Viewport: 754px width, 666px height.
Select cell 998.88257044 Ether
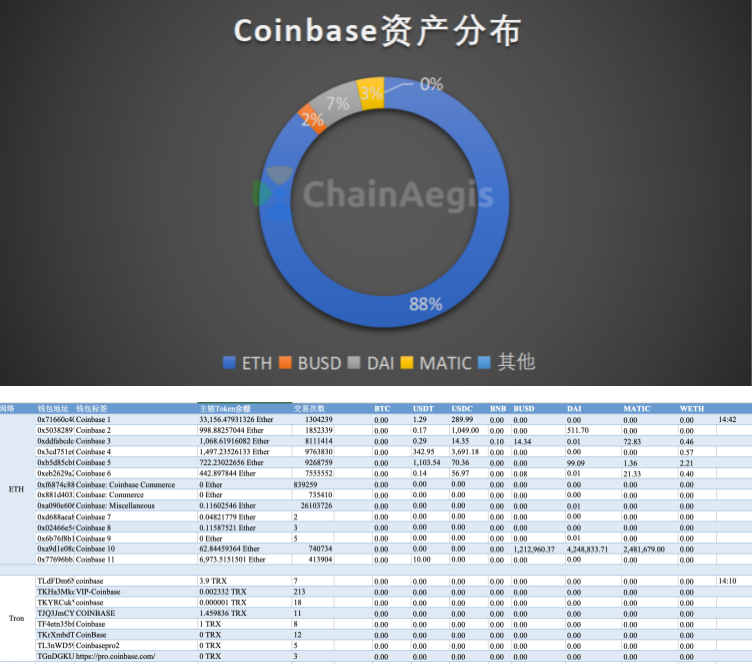[245, 430]
